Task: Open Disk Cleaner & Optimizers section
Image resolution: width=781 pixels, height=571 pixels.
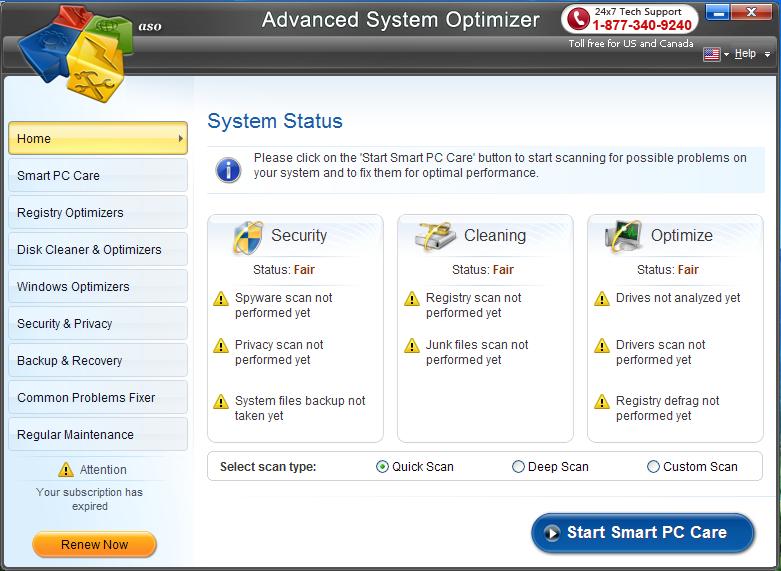Action: [x=98, y=249]
